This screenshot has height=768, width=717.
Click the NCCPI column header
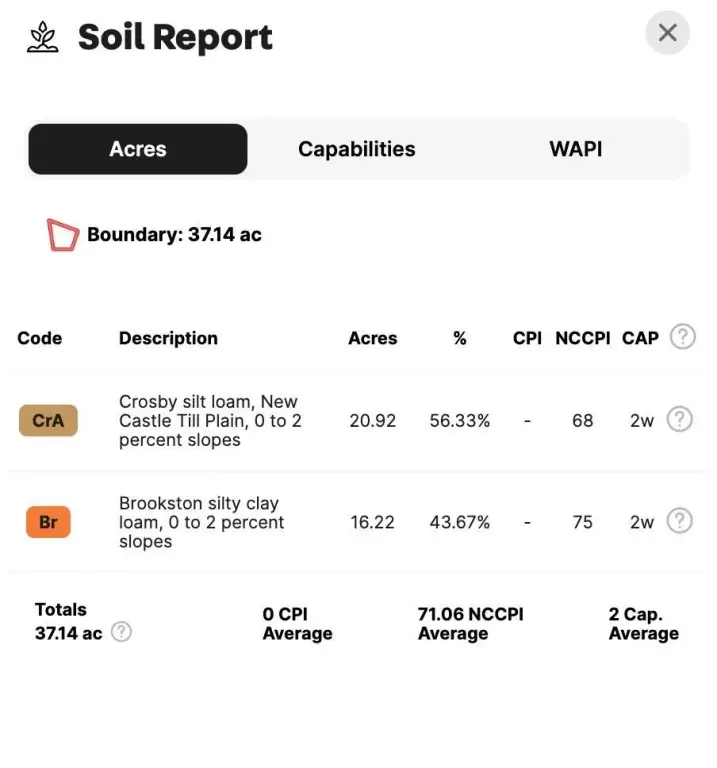coord(582,338)
